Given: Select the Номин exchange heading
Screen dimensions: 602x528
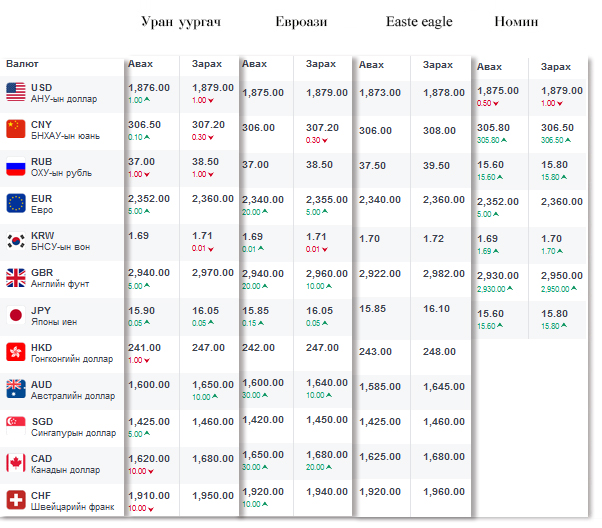Looking at the screenshot, I should tap(517, 22).
